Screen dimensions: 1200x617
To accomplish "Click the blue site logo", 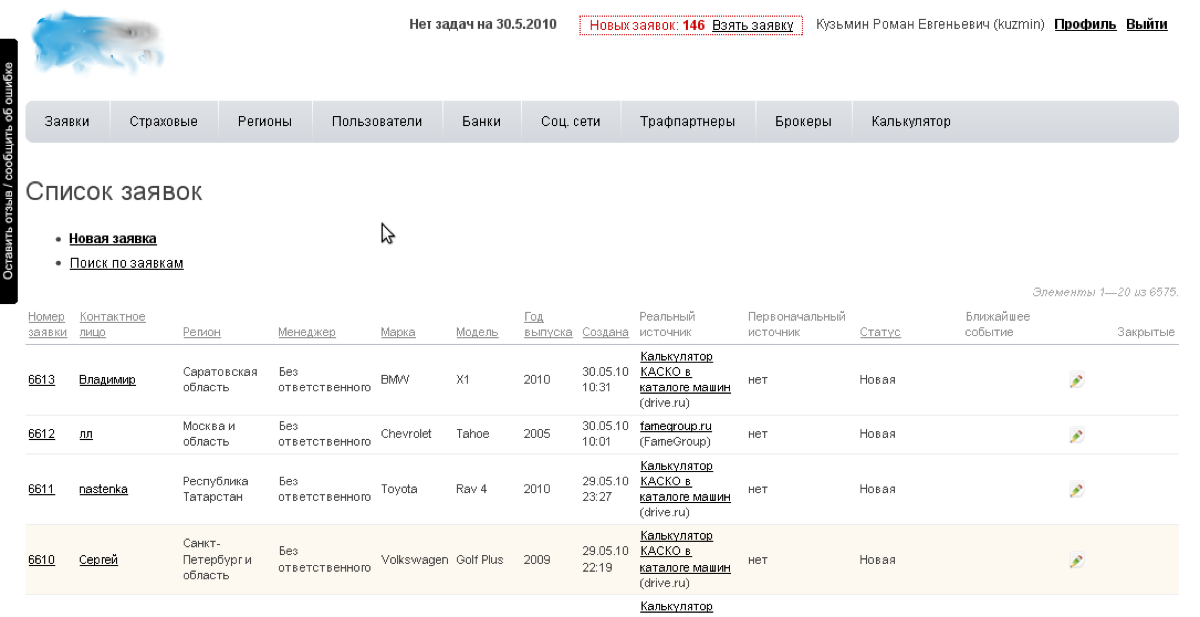I will (97, 42).
